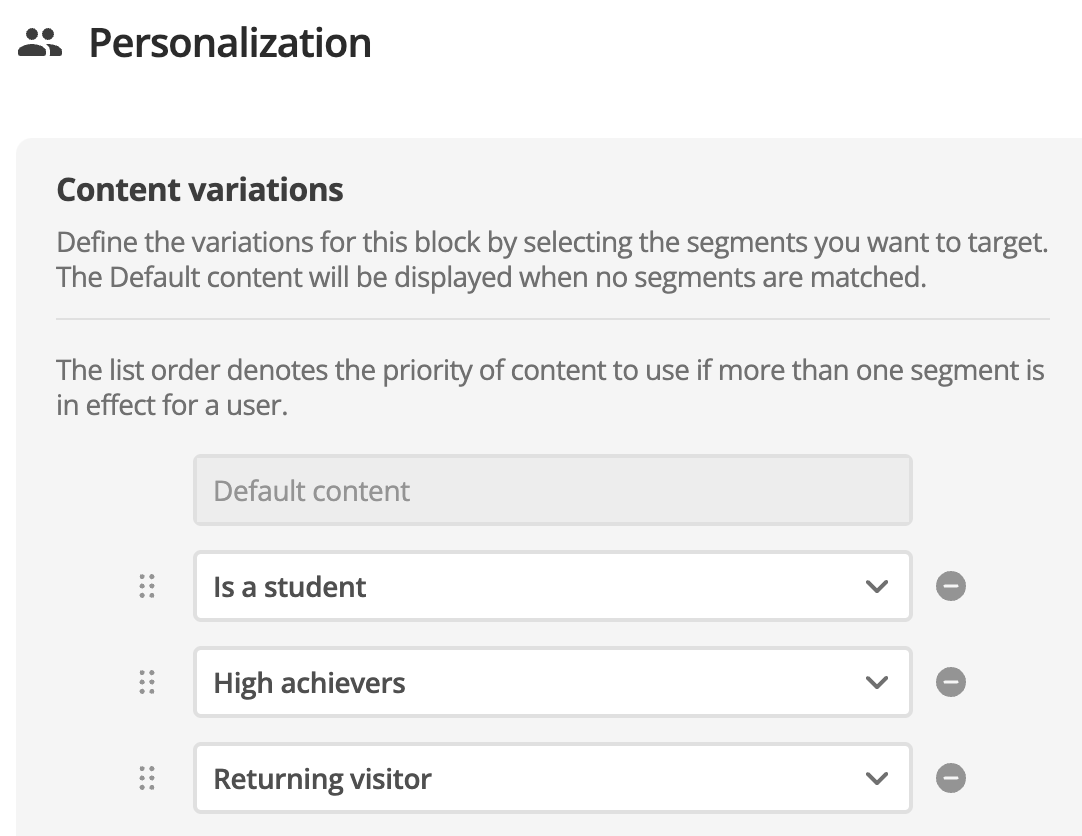This screenshot has width=1082, height=836.
Task: Click the list order priority note
Action: pos(550,388)
